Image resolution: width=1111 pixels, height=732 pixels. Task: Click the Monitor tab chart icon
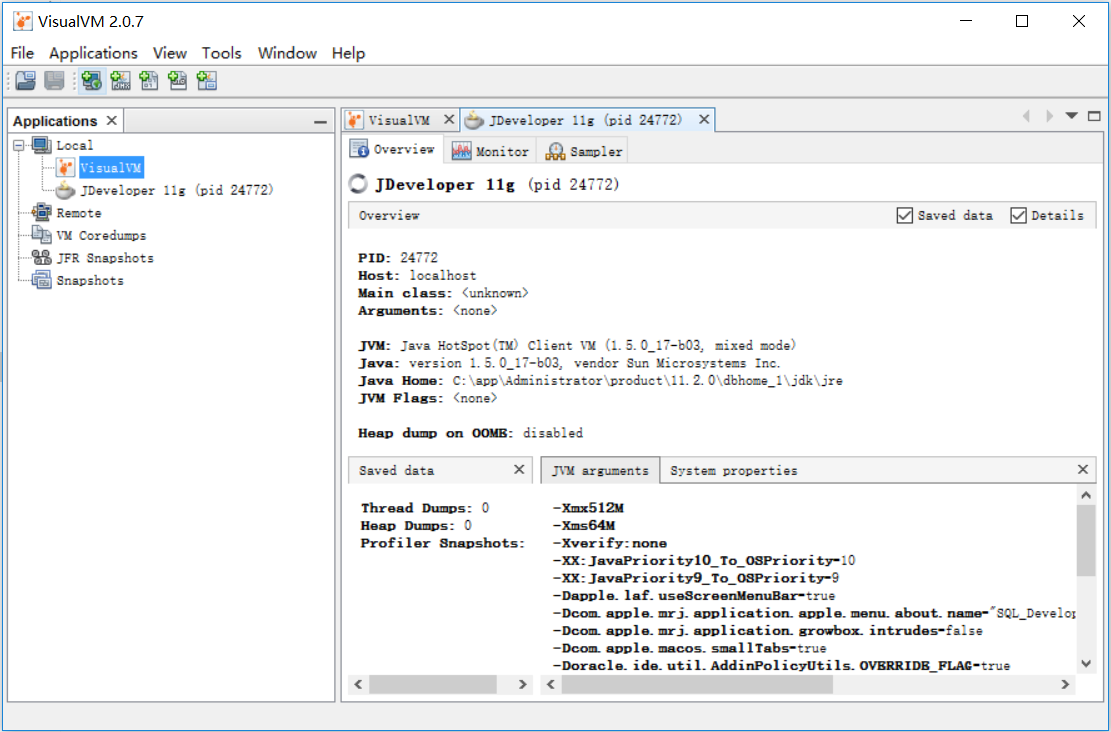pos(461,151)
